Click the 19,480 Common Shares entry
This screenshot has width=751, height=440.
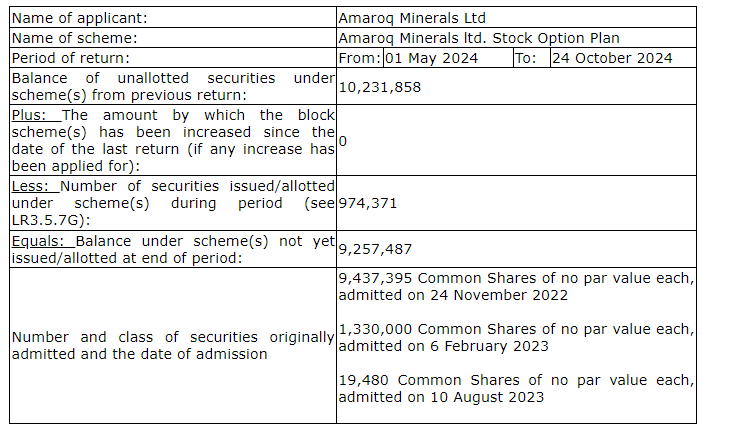pyautogui.click(x=515, y=388)
